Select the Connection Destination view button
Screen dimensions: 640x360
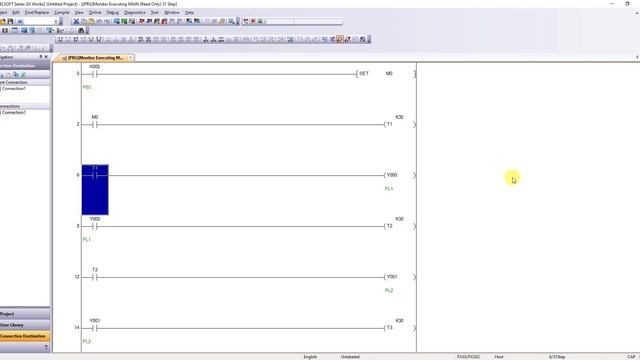coord(25,336)
